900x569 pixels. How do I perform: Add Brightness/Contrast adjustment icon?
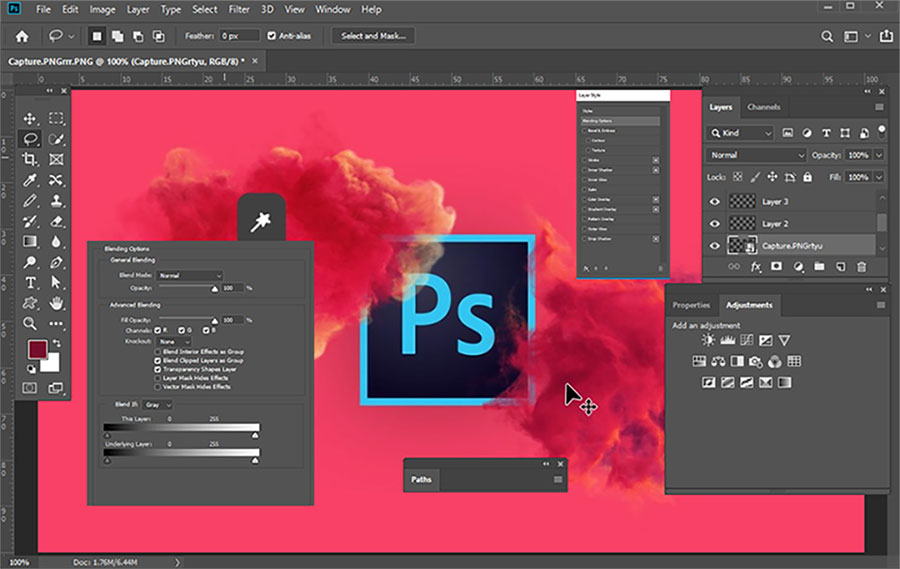point(708,340)
